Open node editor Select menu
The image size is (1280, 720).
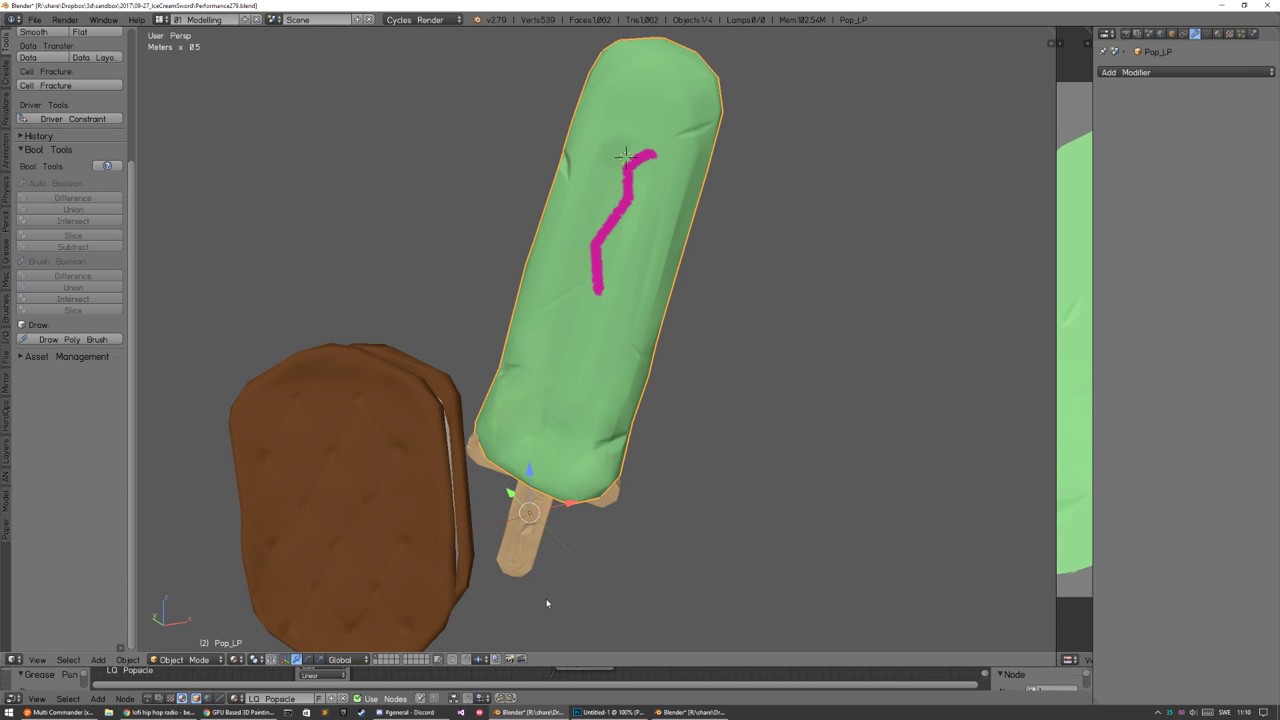[68, 698]
